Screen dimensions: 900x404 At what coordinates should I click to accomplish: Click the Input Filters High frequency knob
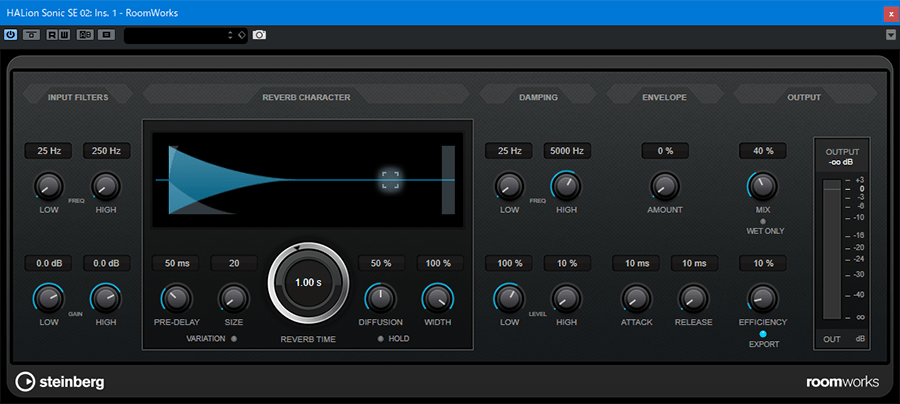106,186
